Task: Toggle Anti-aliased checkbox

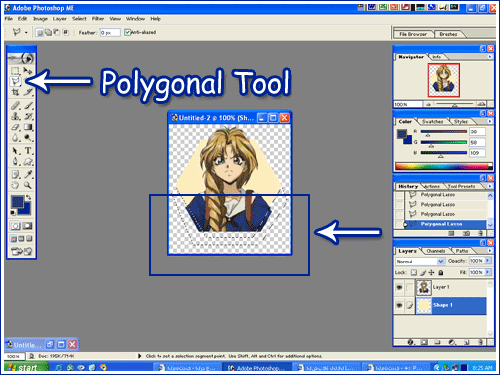Action: click(x=127, y=32)
